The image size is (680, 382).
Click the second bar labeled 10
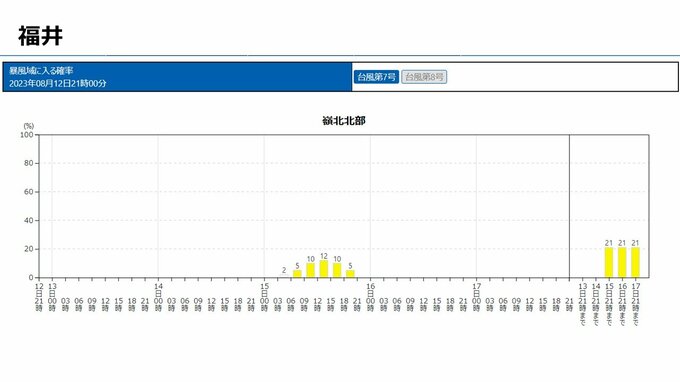(337, 270)
